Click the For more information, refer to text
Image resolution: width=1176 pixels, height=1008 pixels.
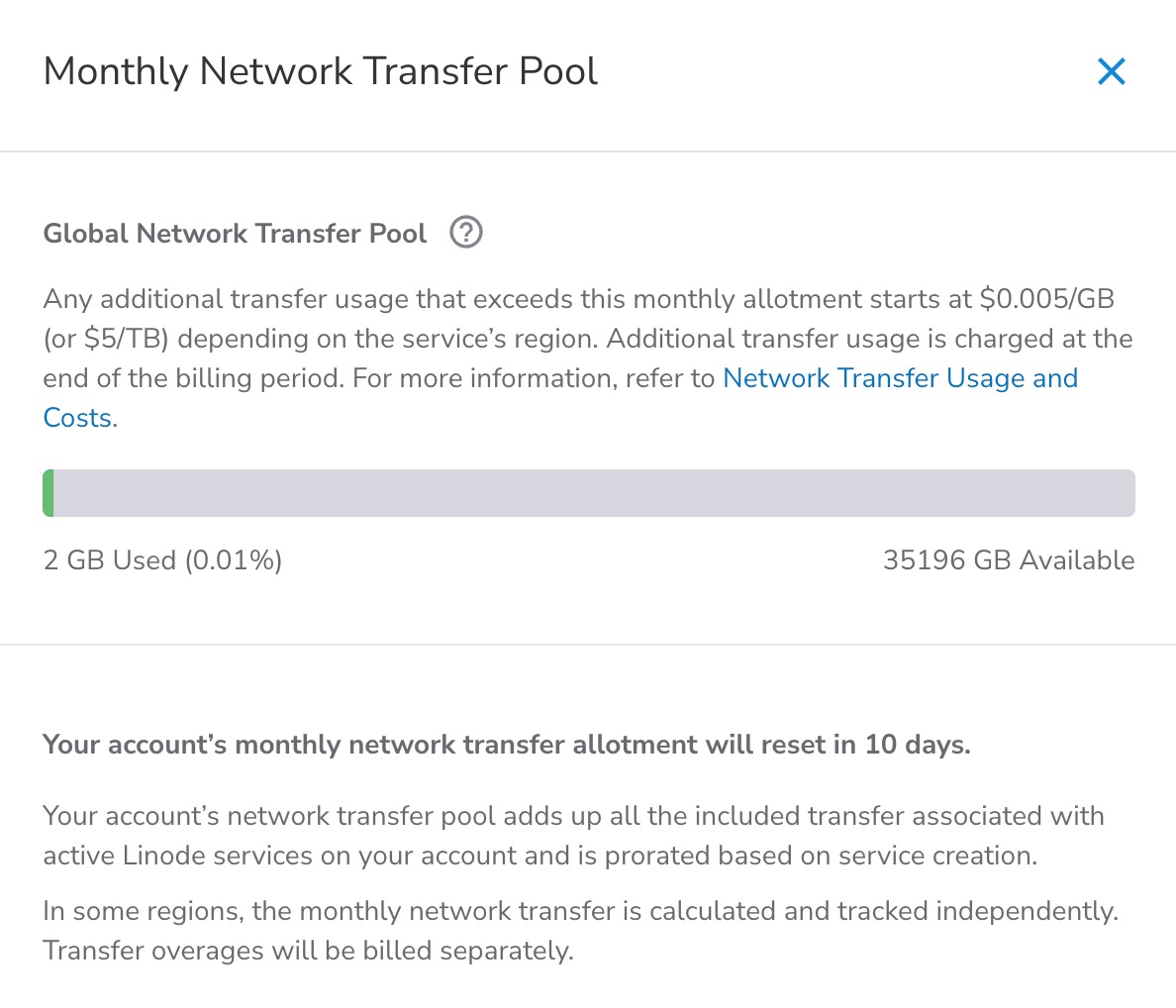(534, 378)
